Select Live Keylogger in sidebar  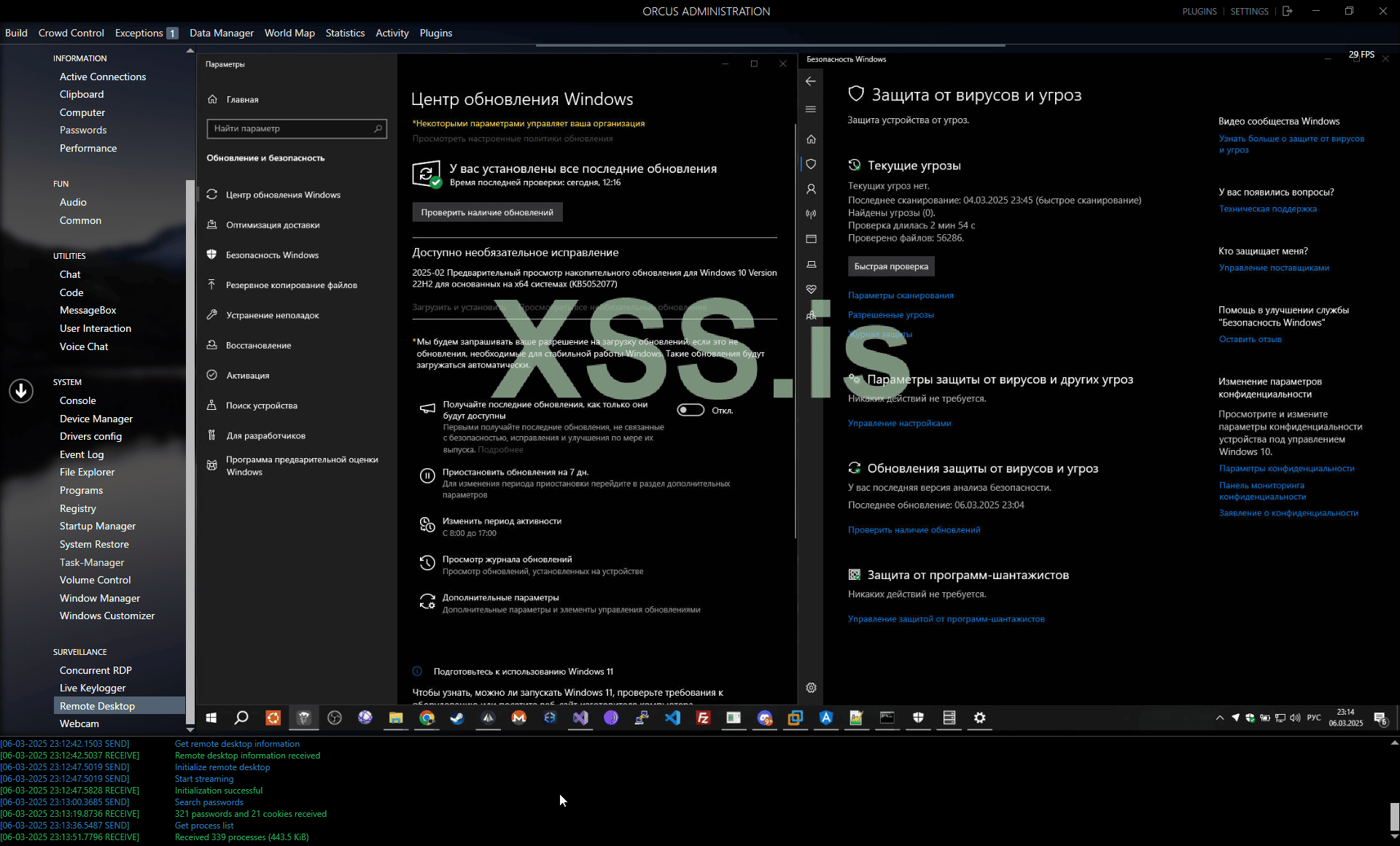point(93,688)
